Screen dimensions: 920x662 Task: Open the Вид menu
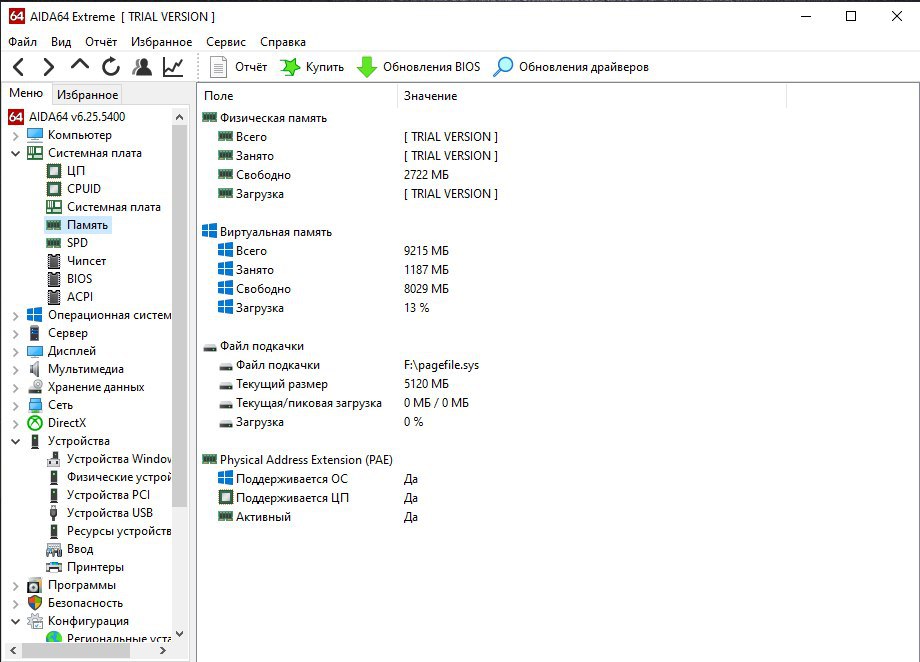61,42
